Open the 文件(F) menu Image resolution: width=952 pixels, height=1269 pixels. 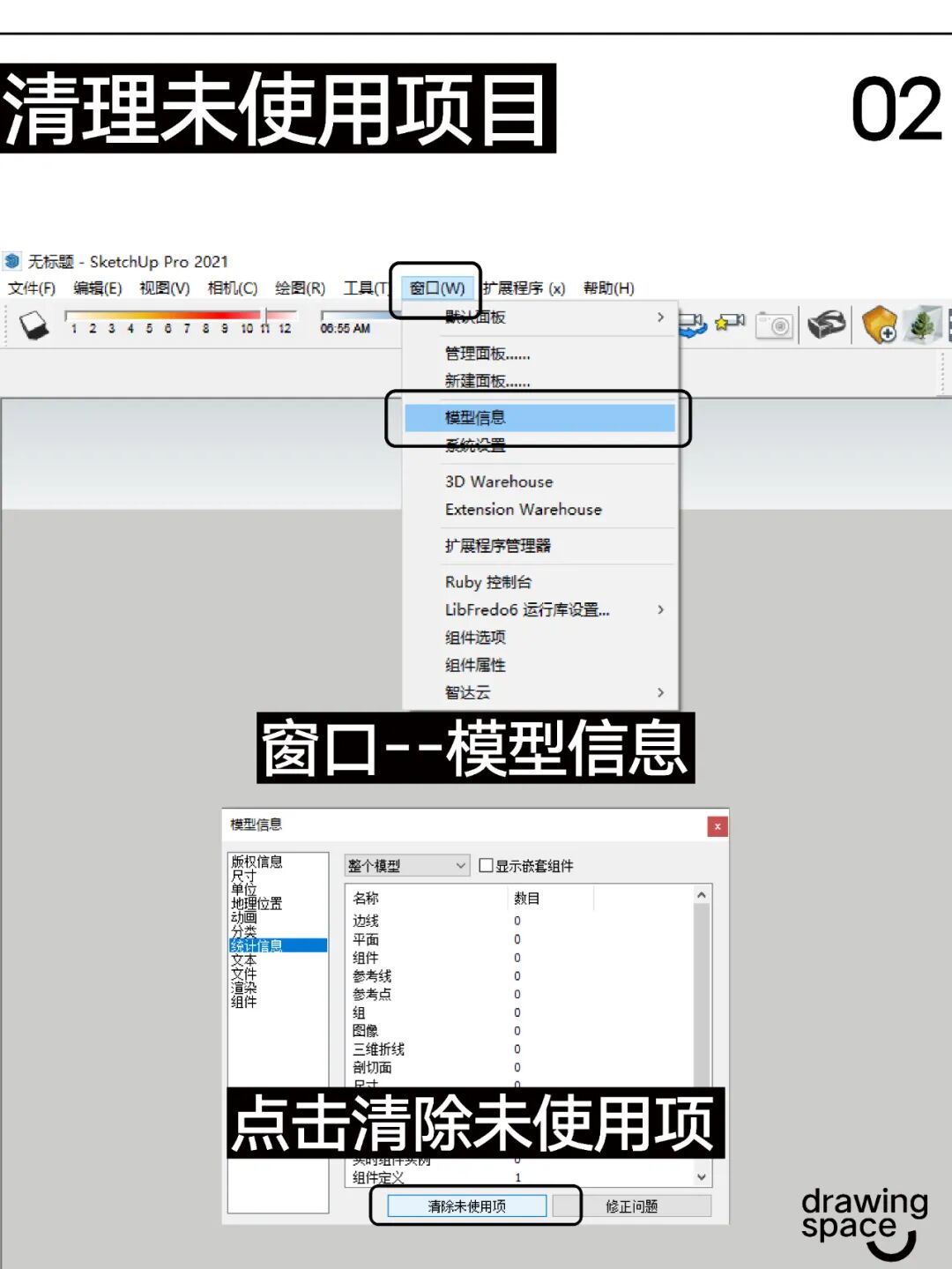click(x=32, y=288)
